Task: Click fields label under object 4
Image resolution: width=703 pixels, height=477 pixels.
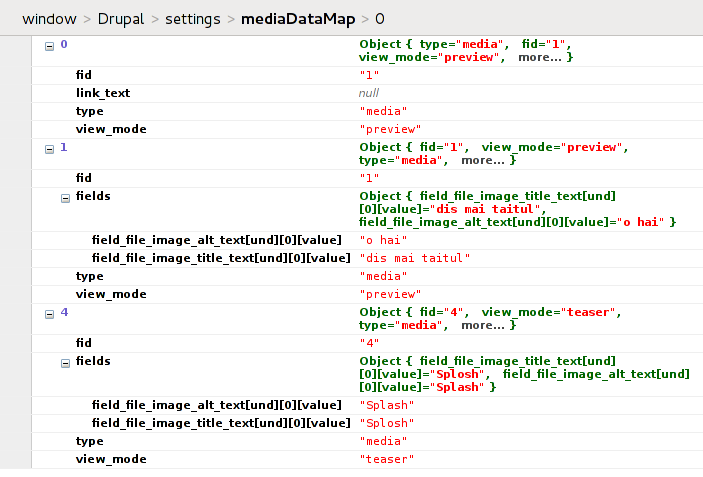Action: pos(93,361)
